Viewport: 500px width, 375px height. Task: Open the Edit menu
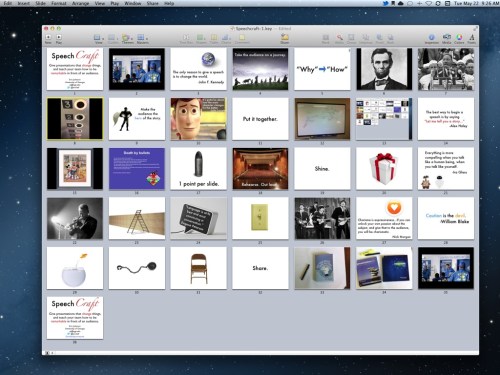8,3
